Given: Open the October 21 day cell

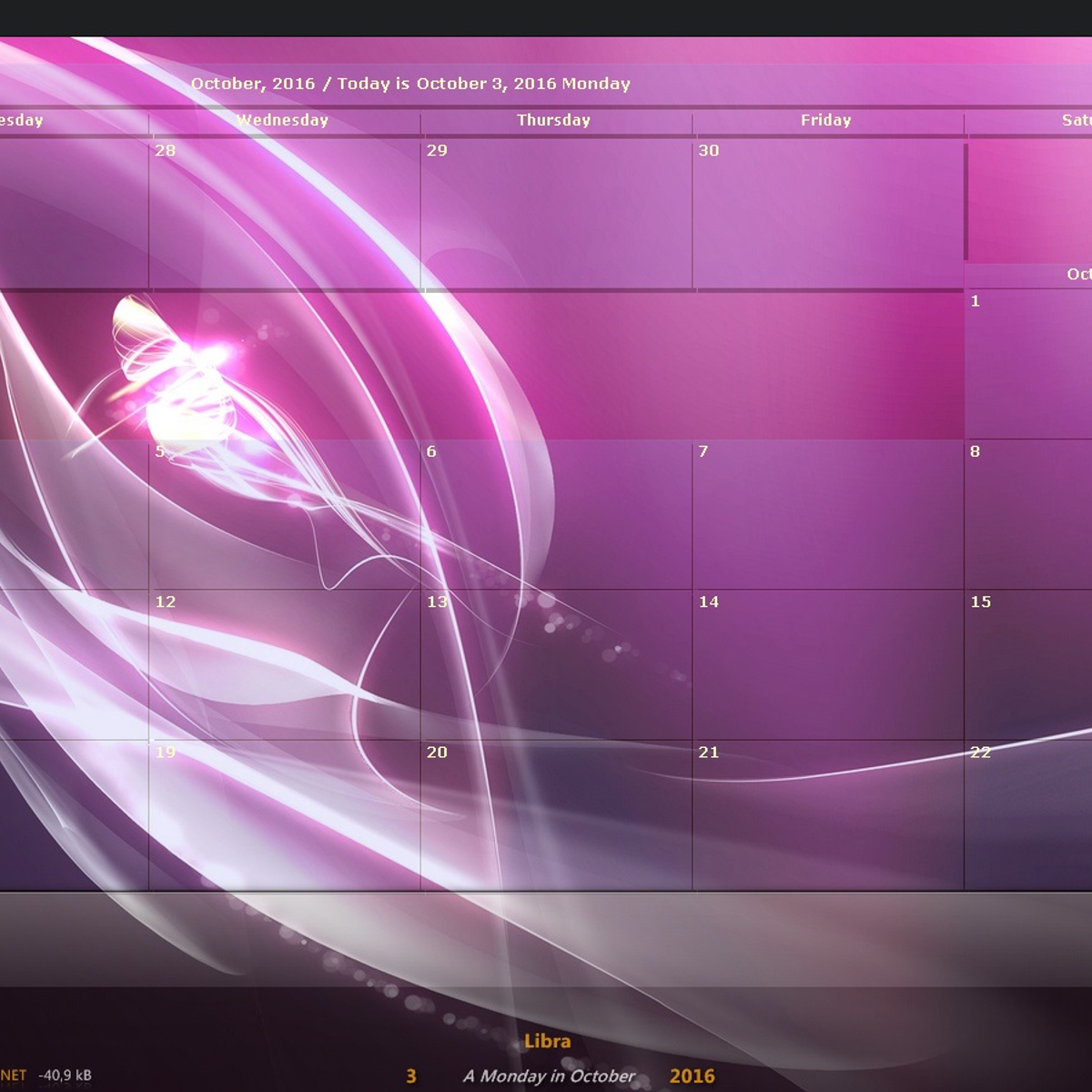Looking at the screenshot, I should [x=827, y=814].
